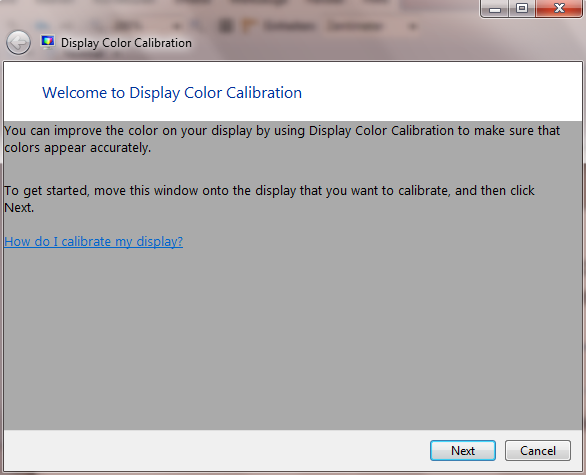Click the back arrow button
The width and height of the screenshot is (586, 475).
click(x=18, y=43)
